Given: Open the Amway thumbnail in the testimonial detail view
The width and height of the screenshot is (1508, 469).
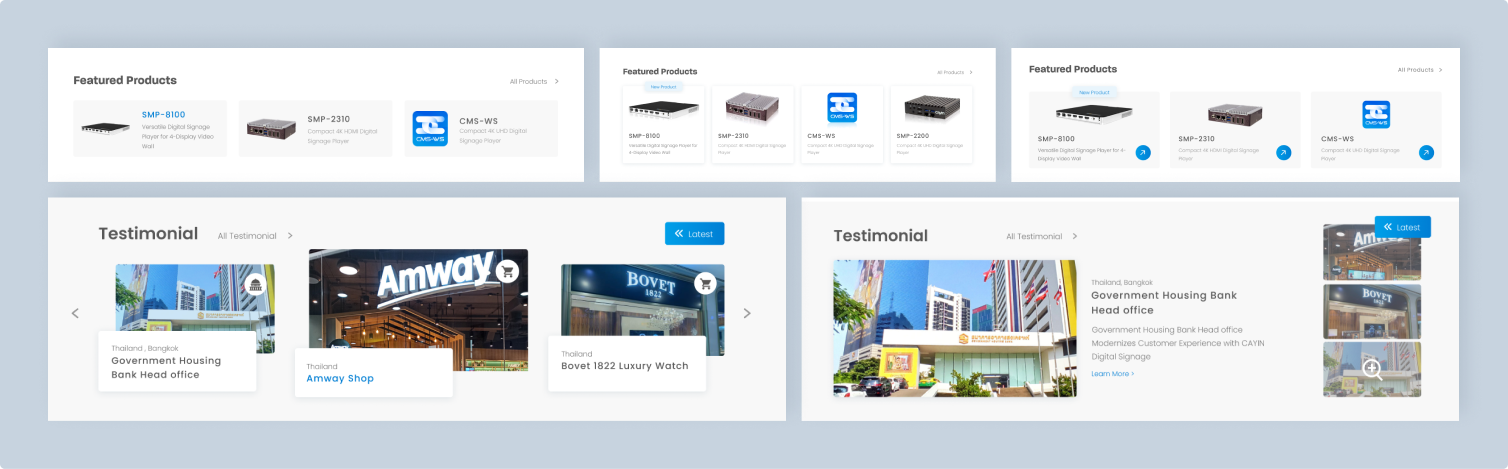Looking at the screenshot, I should click(x=1372, y=252).
